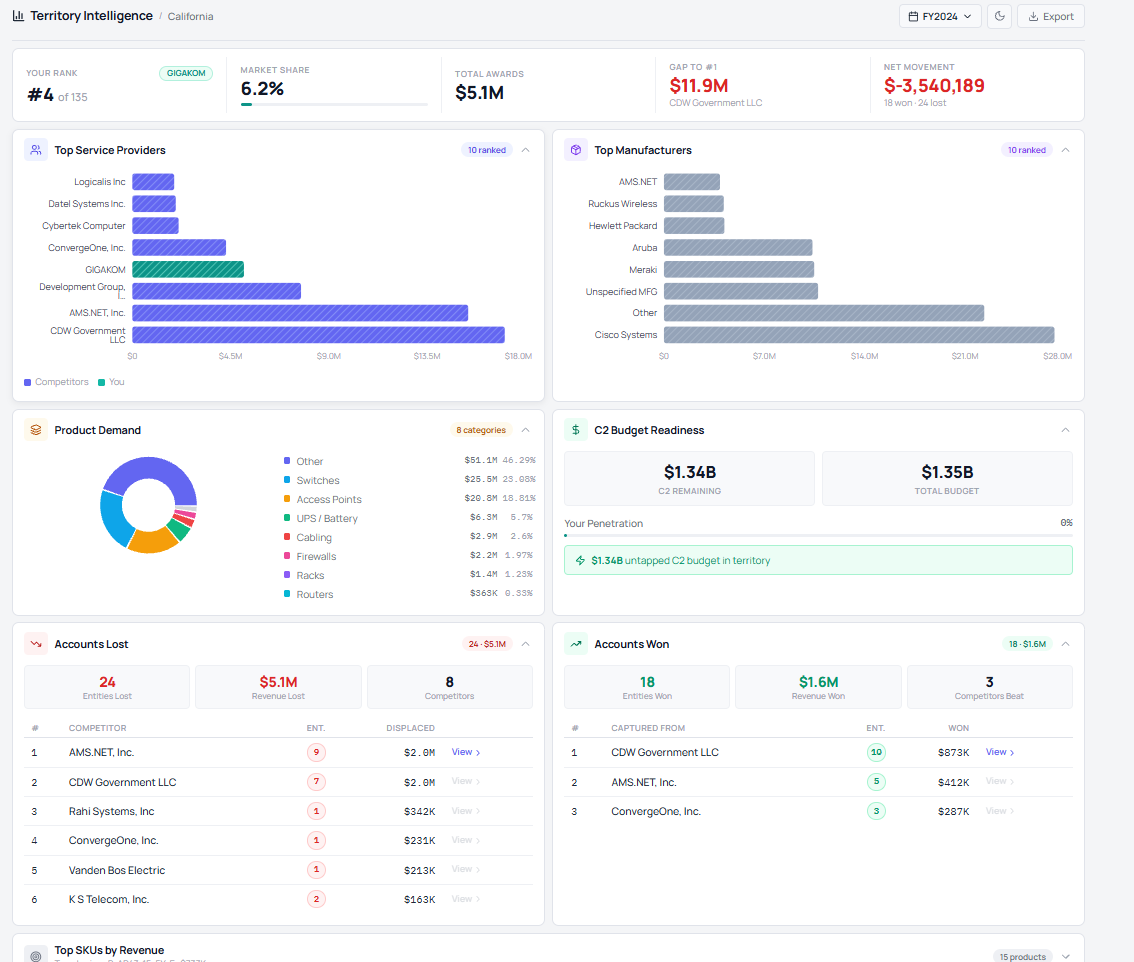Expand the Top SKUs by Revenue panel

click(1065, 956)
